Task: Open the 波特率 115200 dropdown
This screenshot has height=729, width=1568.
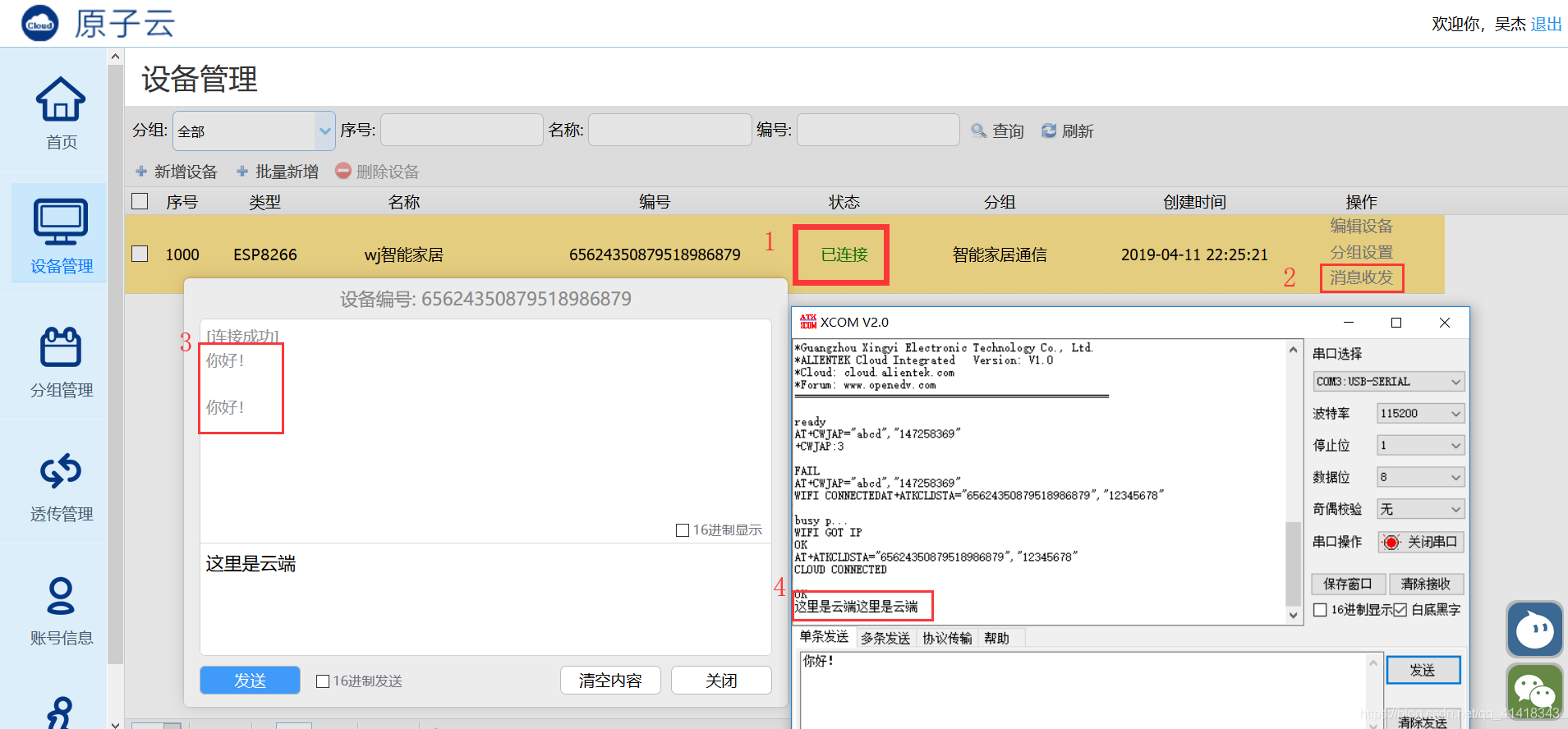Action: [x=1420, y=414]
